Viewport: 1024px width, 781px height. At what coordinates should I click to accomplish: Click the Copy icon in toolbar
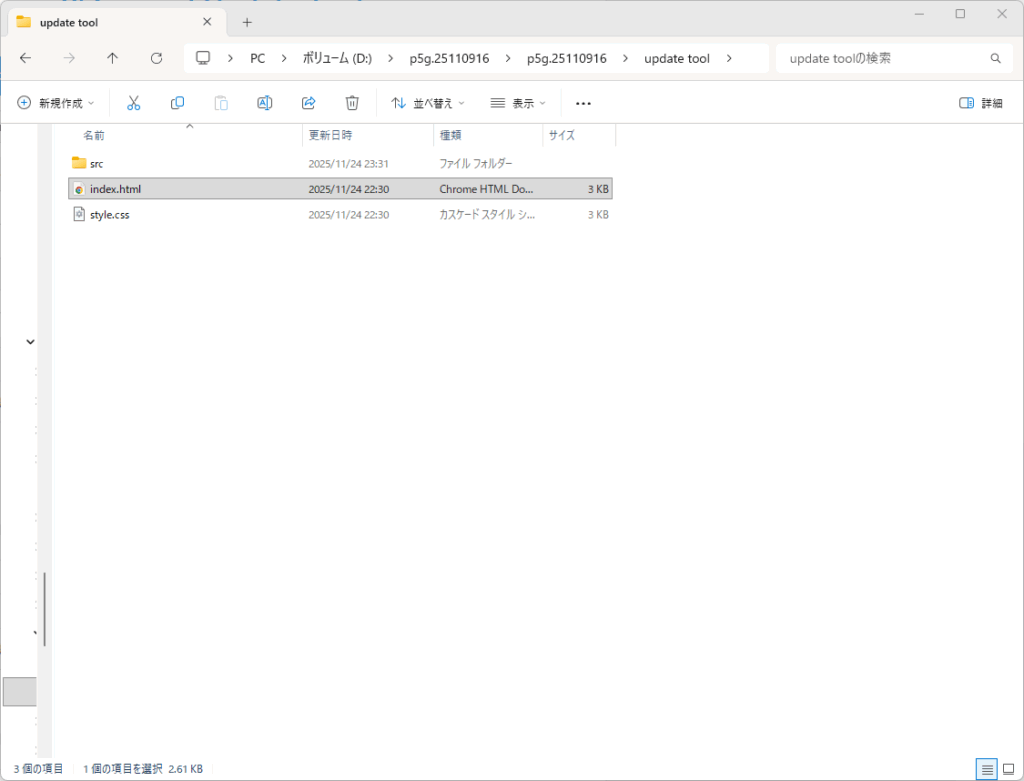(x=177, y=103)
